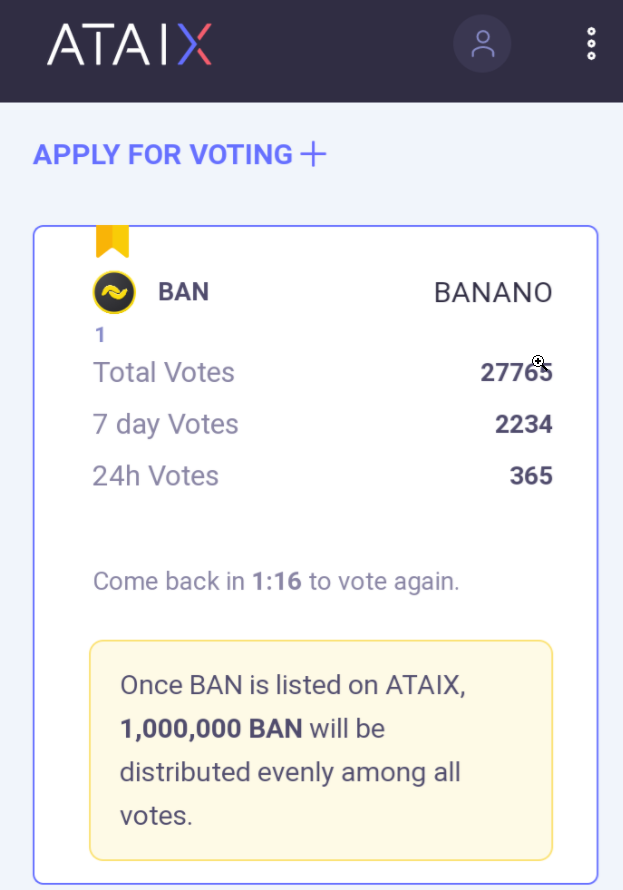Image resolution: width=623 pixels, height=890 pixels.
Task: Click the total votes value 27765
Action: [x=516, y=373]
